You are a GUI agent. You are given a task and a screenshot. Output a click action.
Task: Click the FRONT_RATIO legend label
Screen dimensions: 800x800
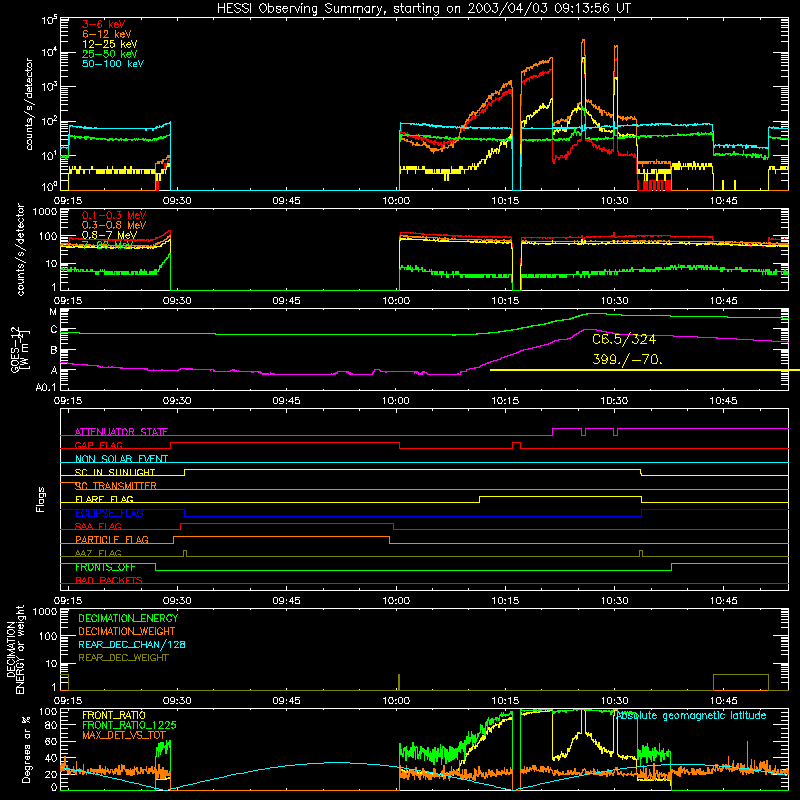[114, 716]
